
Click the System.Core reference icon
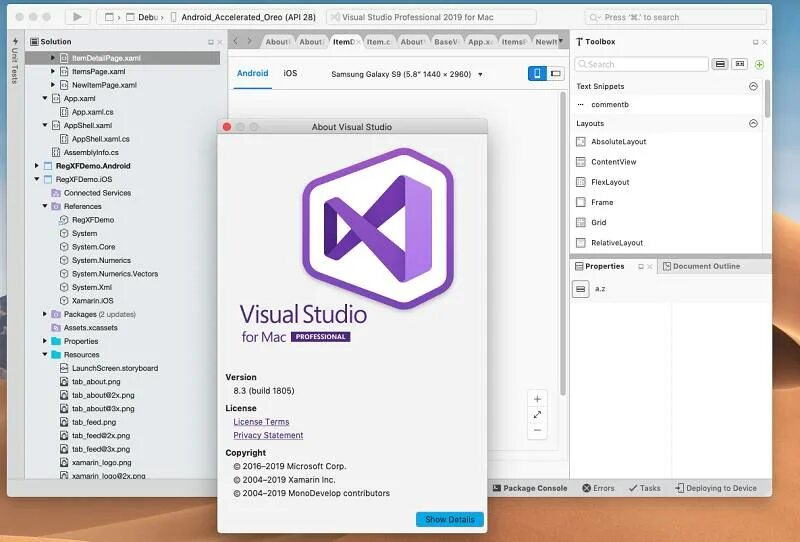click(x=64, y=247)
